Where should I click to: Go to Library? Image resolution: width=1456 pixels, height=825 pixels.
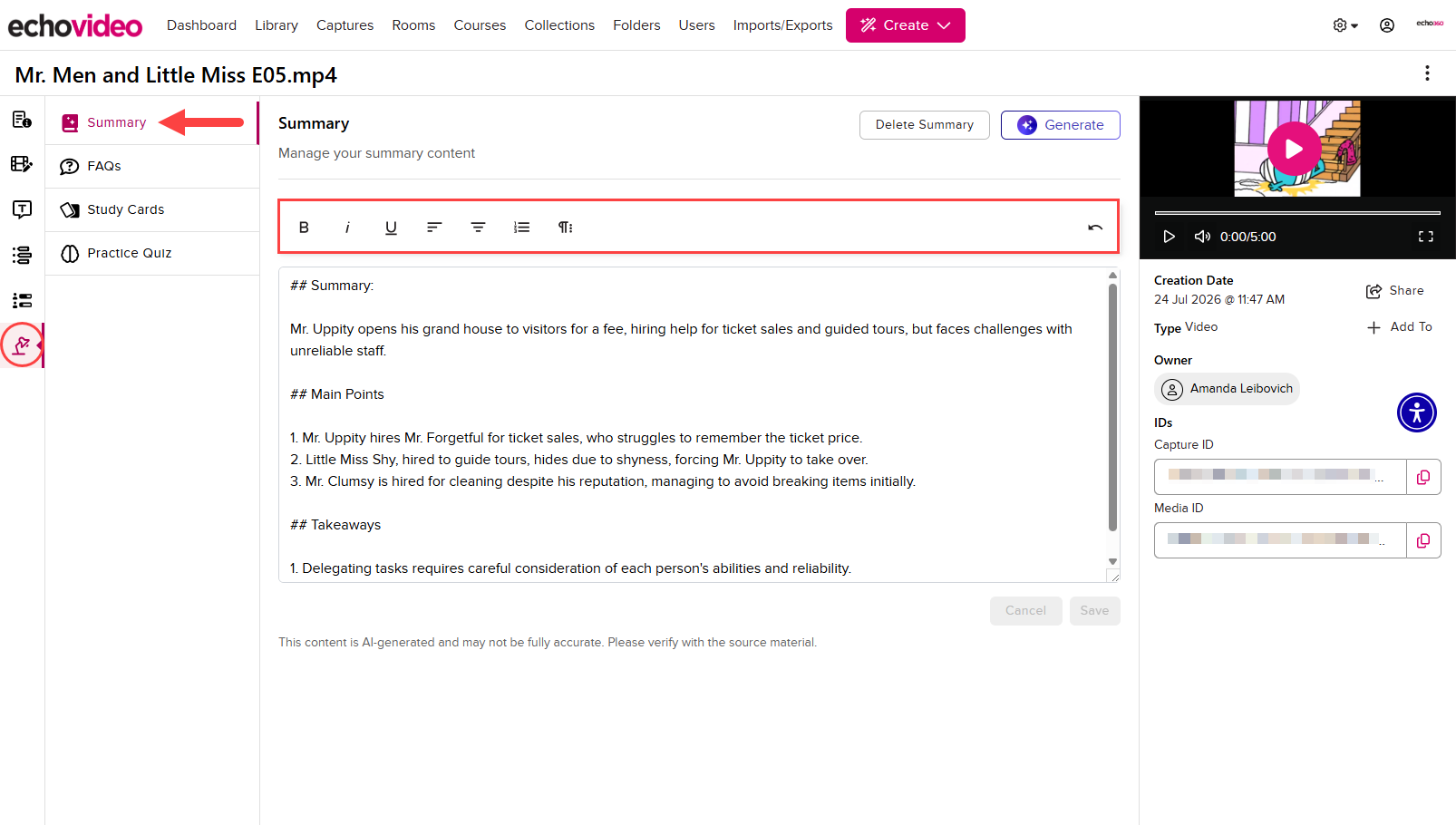click(277, 25)
